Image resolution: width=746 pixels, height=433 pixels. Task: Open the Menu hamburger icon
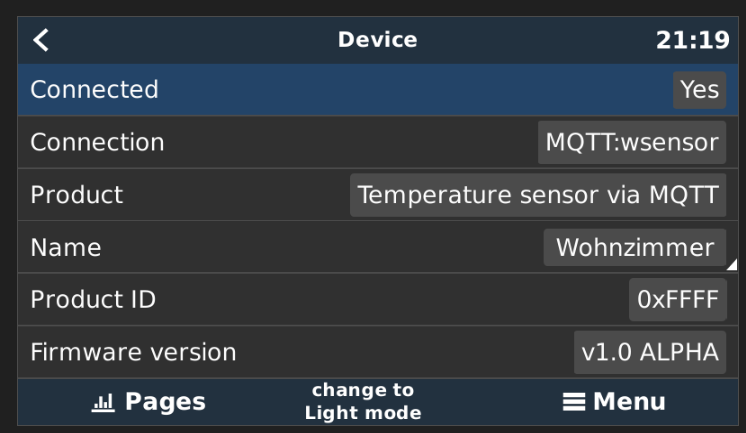(574, 402)
